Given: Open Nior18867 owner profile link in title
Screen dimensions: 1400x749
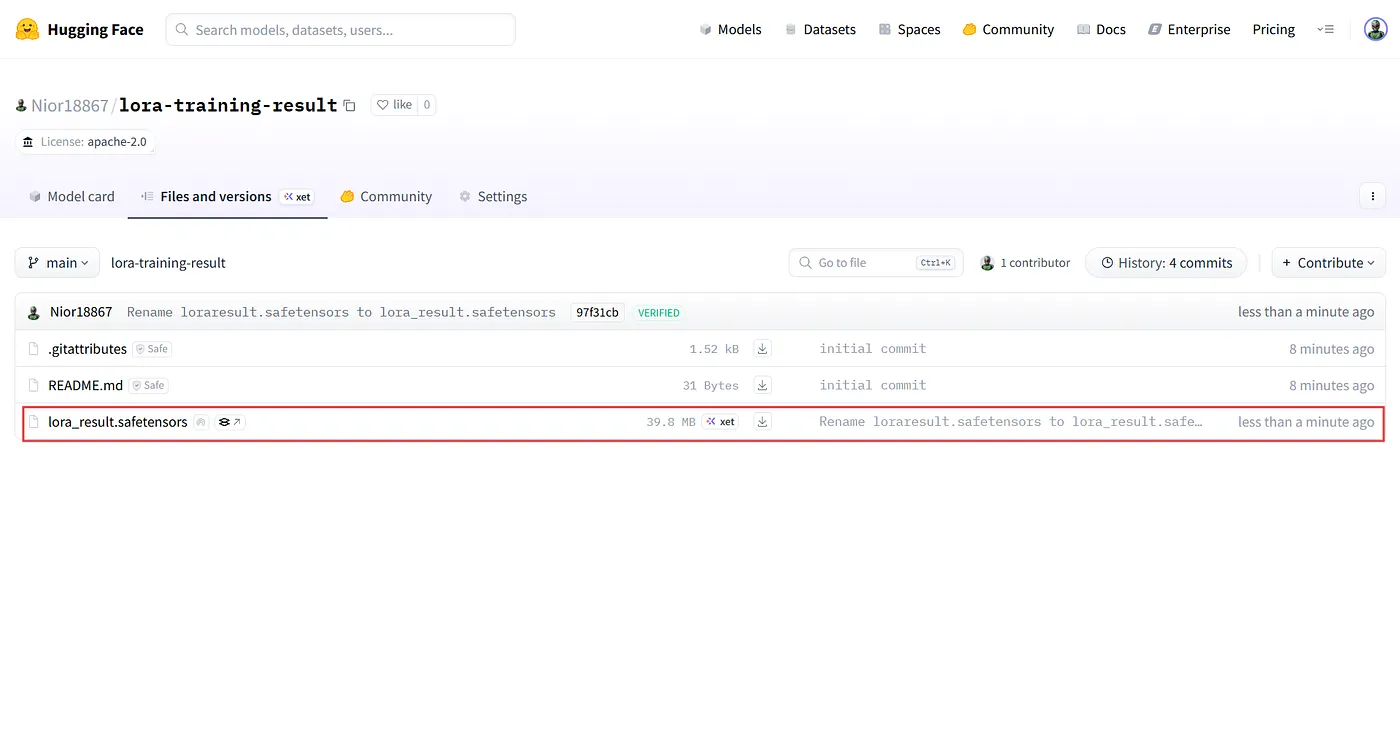Looking at the screenshot, I should tap(69, 105).
